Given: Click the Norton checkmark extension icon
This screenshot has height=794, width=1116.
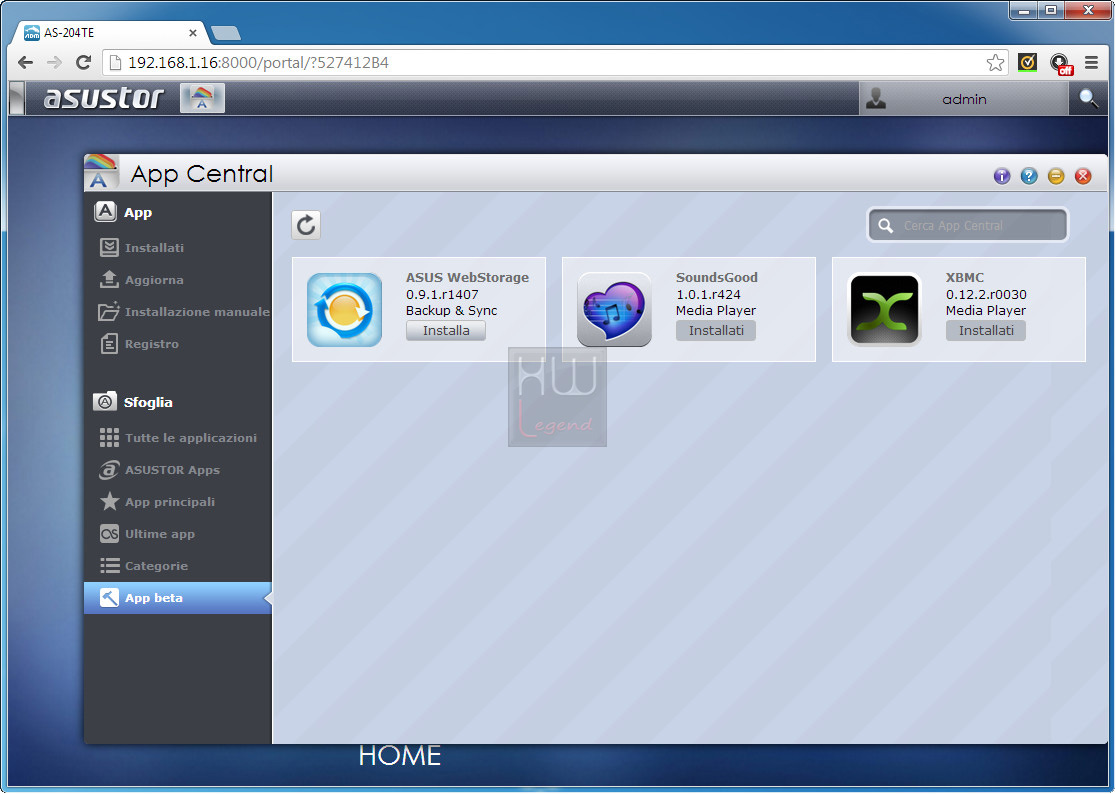Looking at the screenshot, I should pyautogui.click(x=1027, y=63).
